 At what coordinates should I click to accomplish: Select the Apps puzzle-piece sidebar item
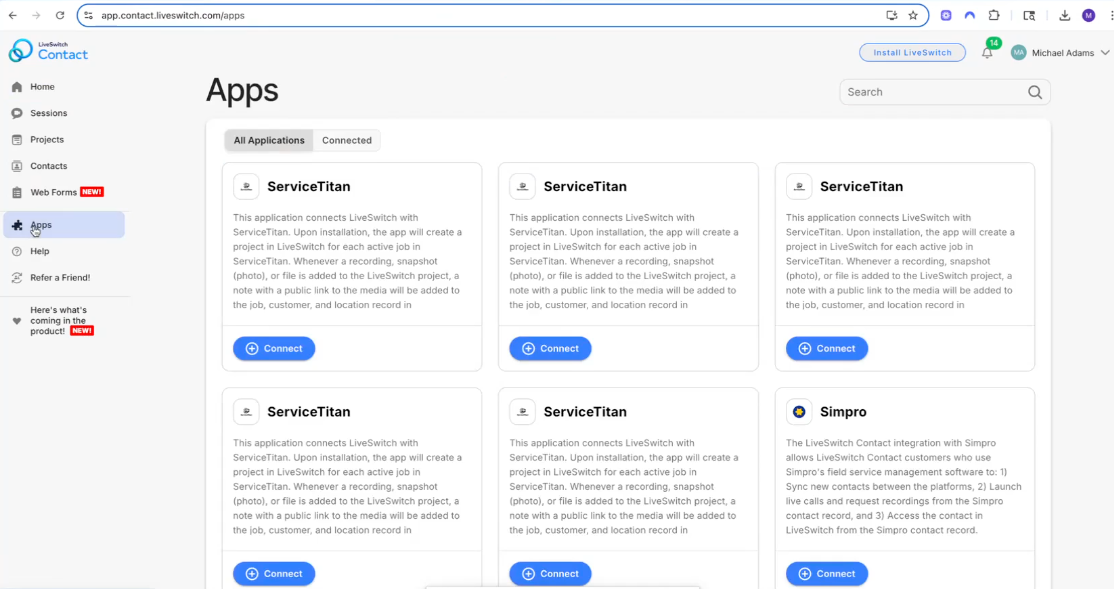(x=64, y=225)
